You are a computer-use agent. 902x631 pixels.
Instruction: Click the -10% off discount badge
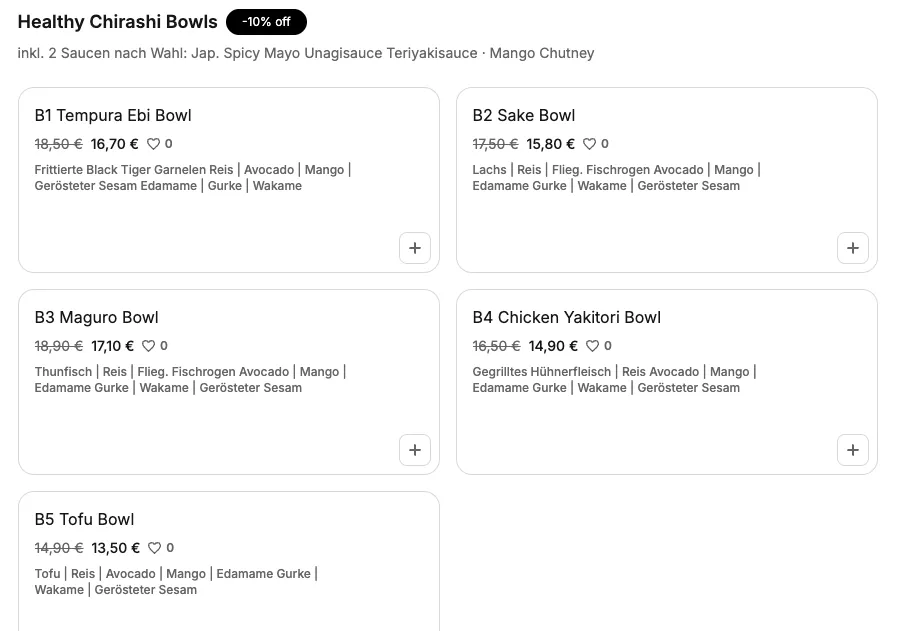click(x=266, y=22)
